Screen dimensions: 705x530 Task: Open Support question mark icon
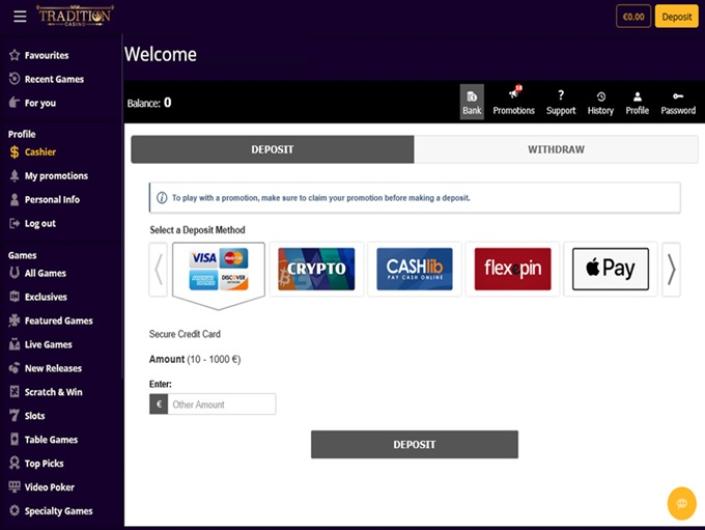[x=561, y=97]
